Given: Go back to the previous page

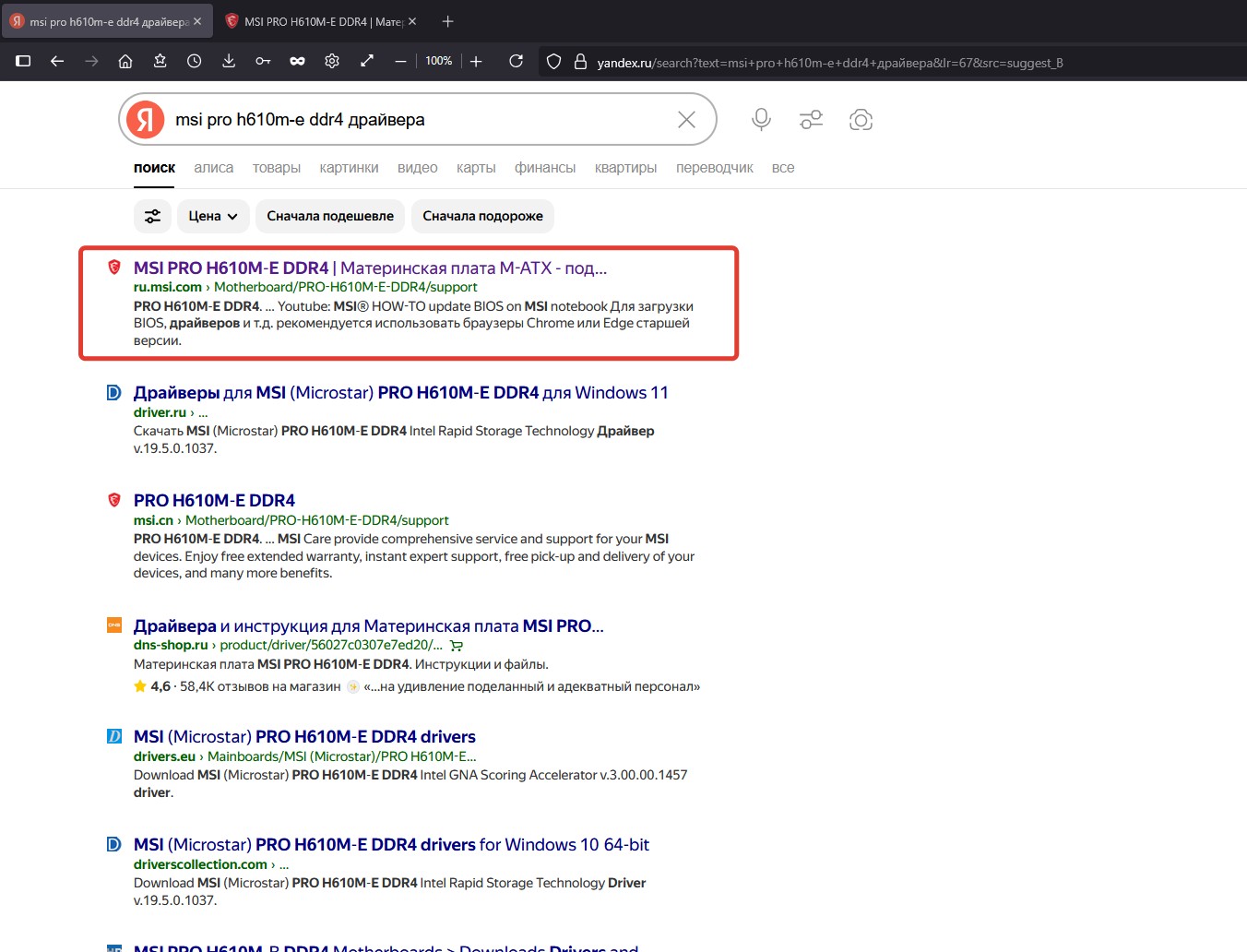Looking at the screenshot, I should pyautogui.click(x=57, y=61).
